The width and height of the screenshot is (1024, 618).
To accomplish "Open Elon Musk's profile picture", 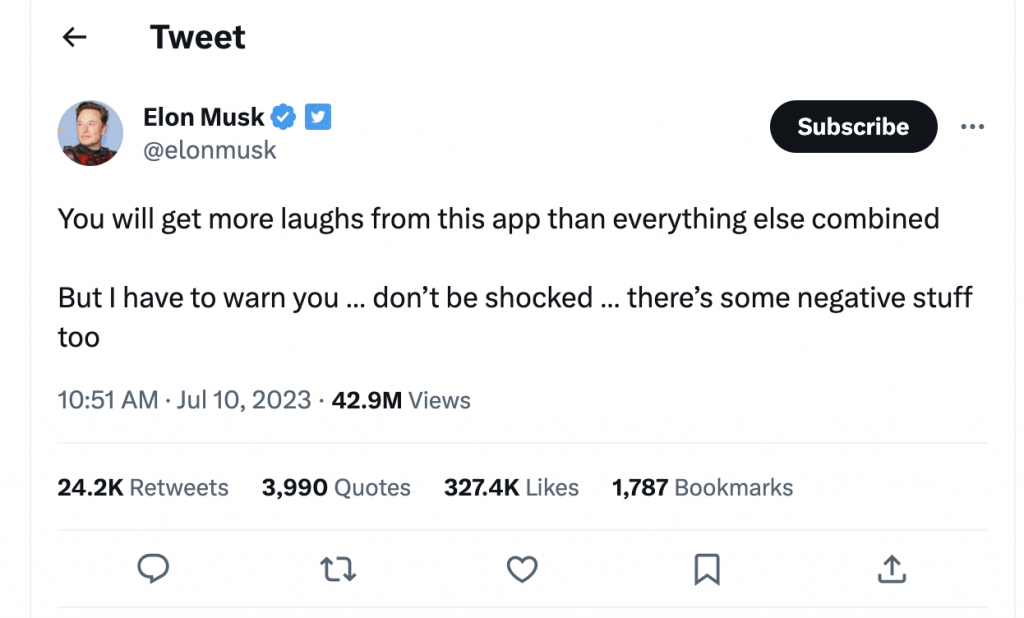I will pos(90,133).
